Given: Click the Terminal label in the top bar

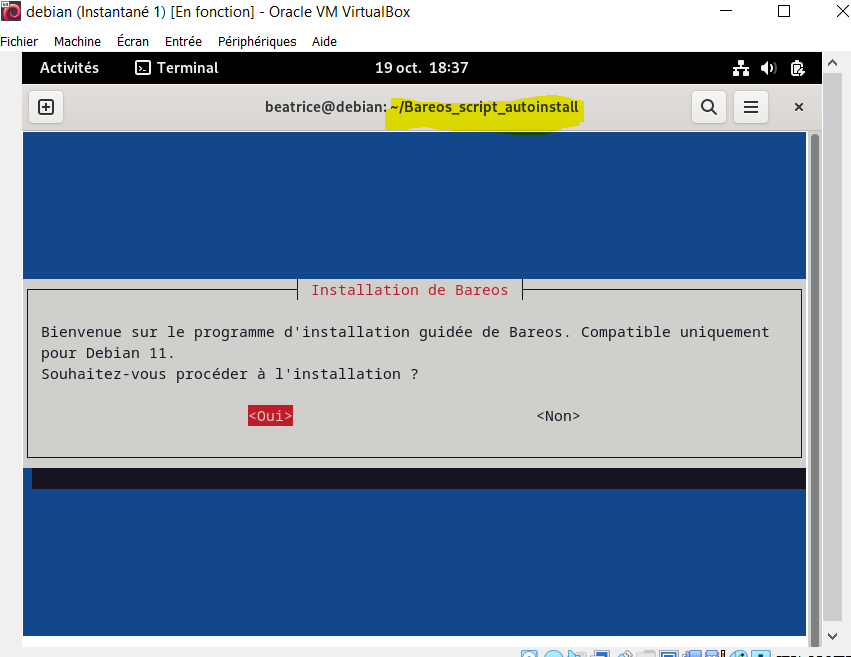Looking at the screenshot, I should pyautogui.click(x=189, y=68).
